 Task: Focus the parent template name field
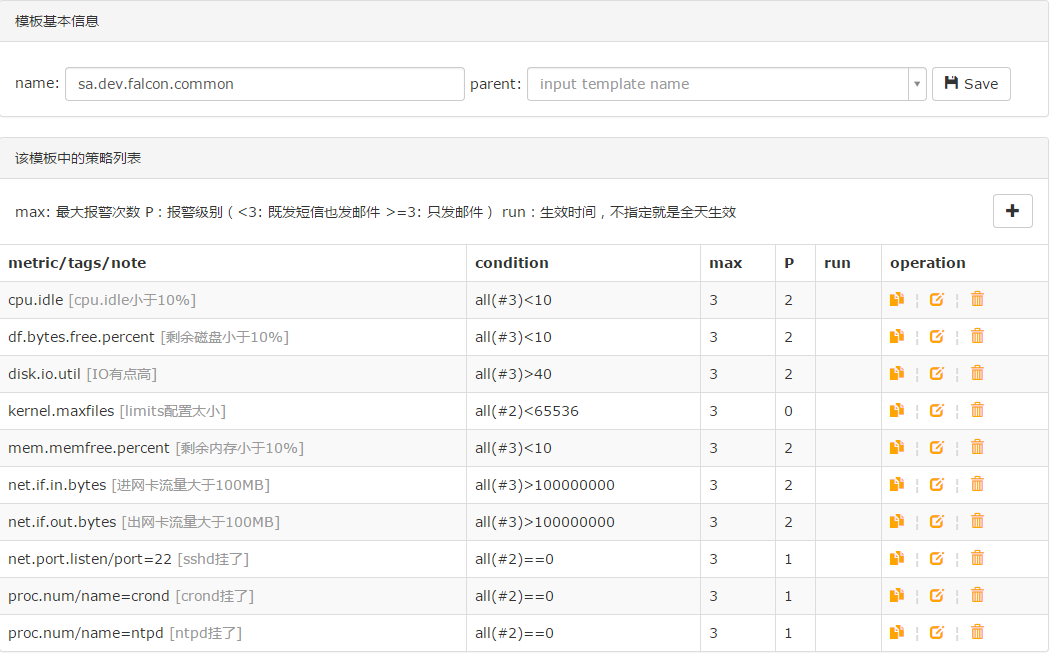718,84
